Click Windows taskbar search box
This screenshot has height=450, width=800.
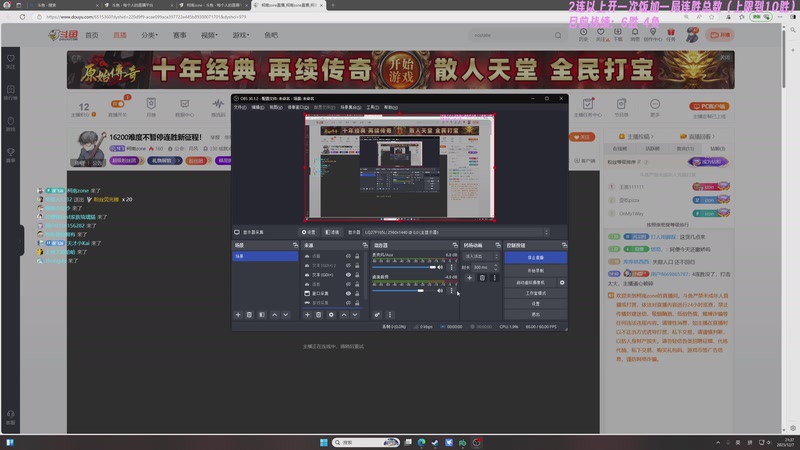tap(366, 442)
